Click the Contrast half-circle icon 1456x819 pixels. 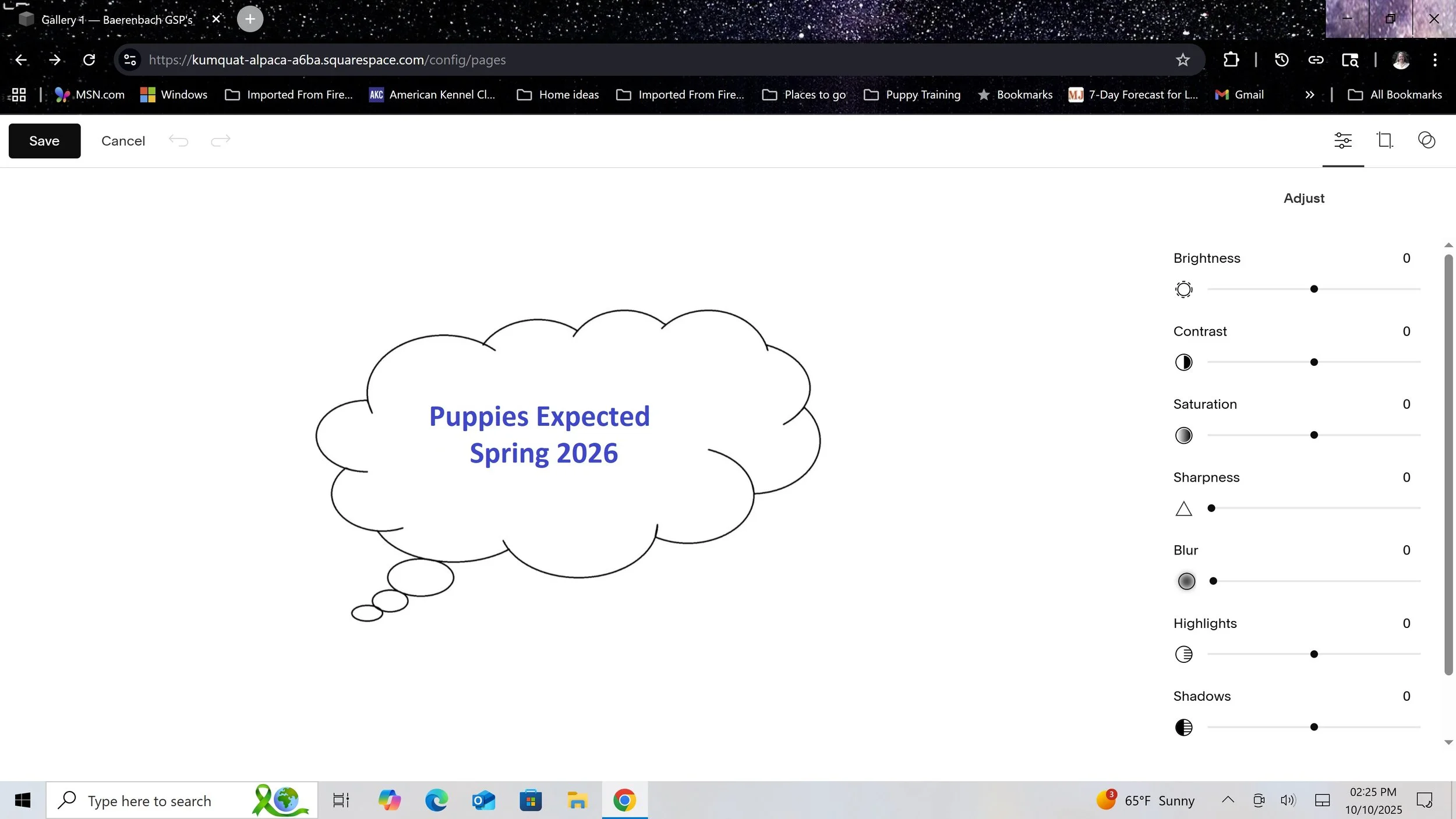(1183, 362)
